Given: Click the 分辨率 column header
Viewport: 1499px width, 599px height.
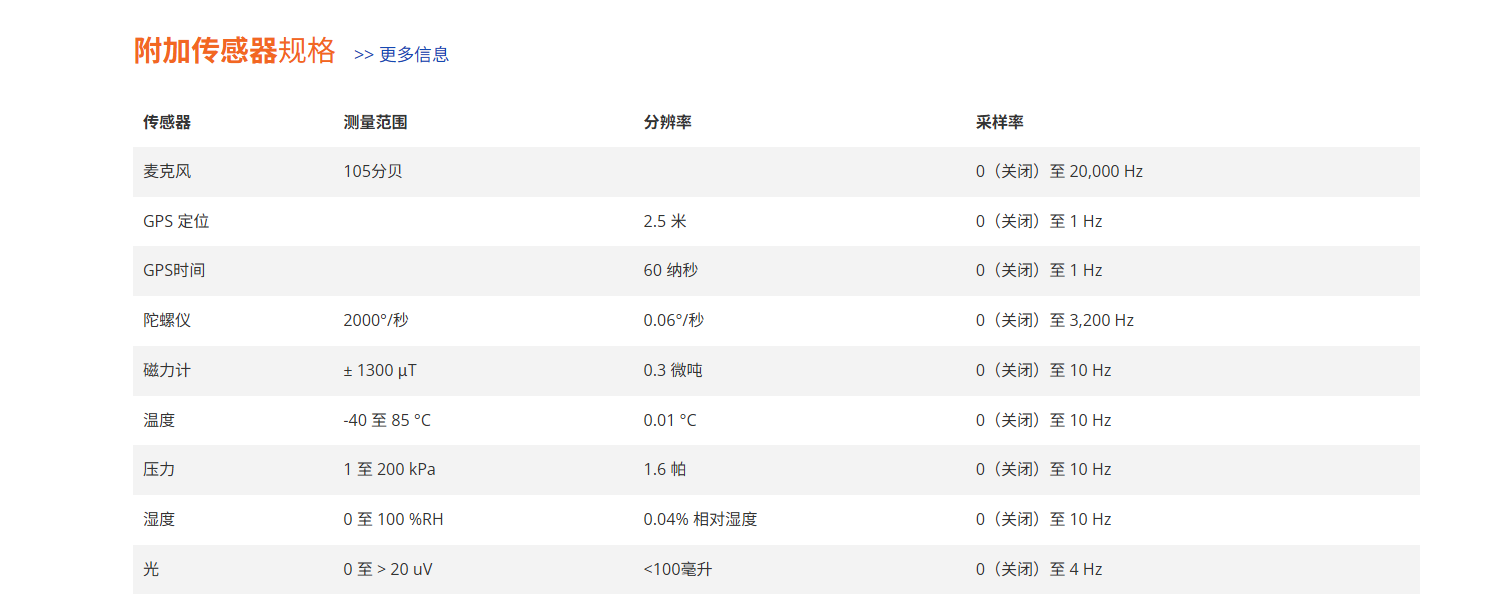Looking at the screenshot, I should 667,122.
